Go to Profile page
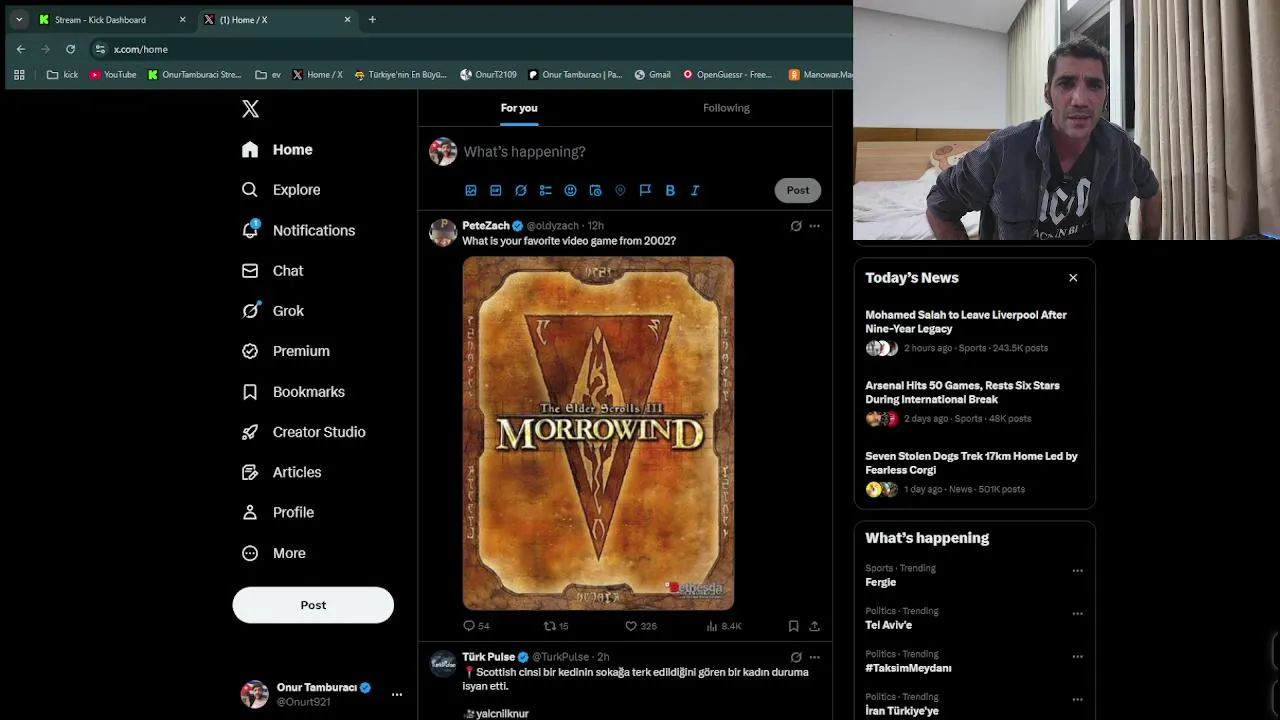Screen dimensions: 1280x720 point(278,512)
